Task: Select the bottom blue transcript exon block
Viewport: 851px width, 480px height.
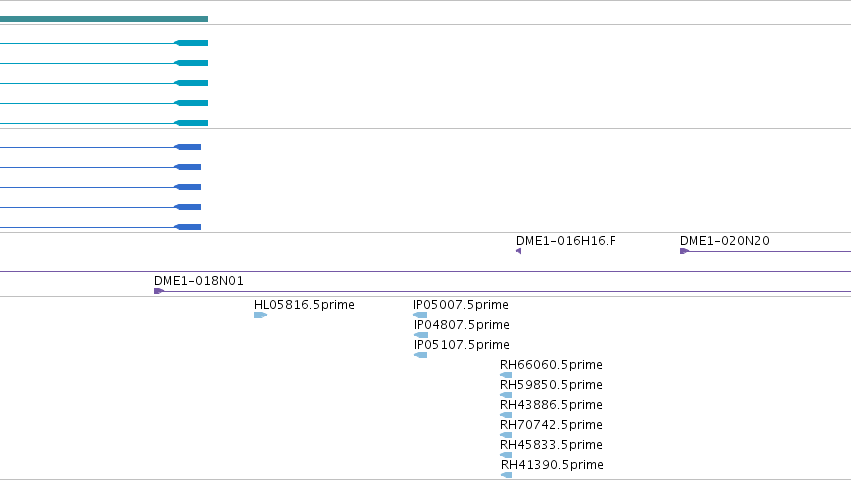Action: tap(188, 227)
